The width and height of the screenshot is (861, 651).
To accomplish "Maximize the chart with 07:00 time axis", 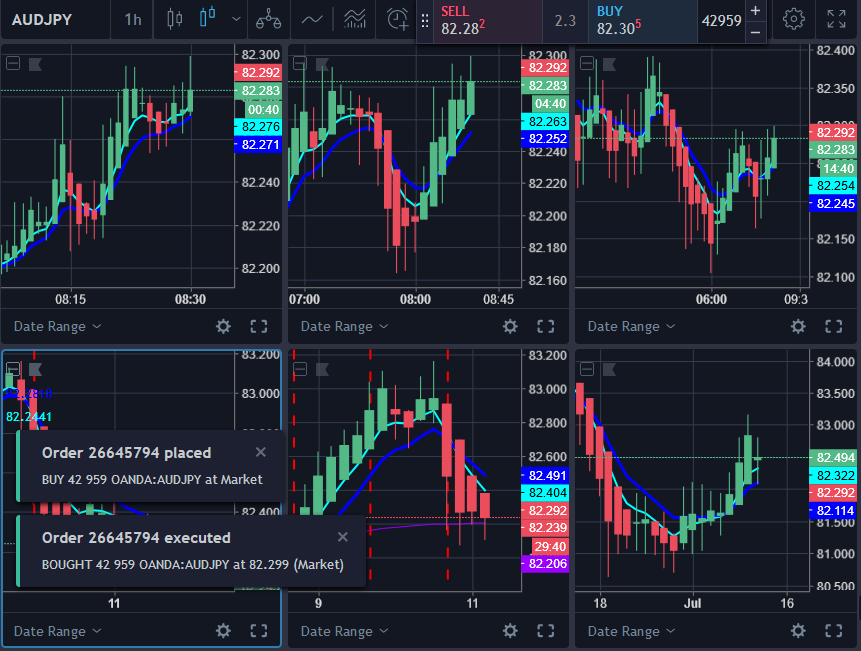I will (545, 326).
